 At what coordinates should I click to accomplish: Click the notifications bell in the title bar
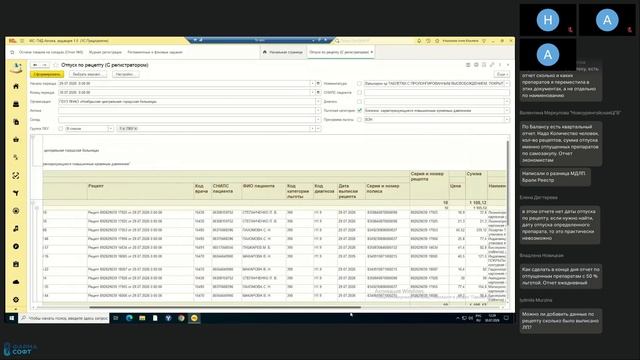[x=419, y=41]
